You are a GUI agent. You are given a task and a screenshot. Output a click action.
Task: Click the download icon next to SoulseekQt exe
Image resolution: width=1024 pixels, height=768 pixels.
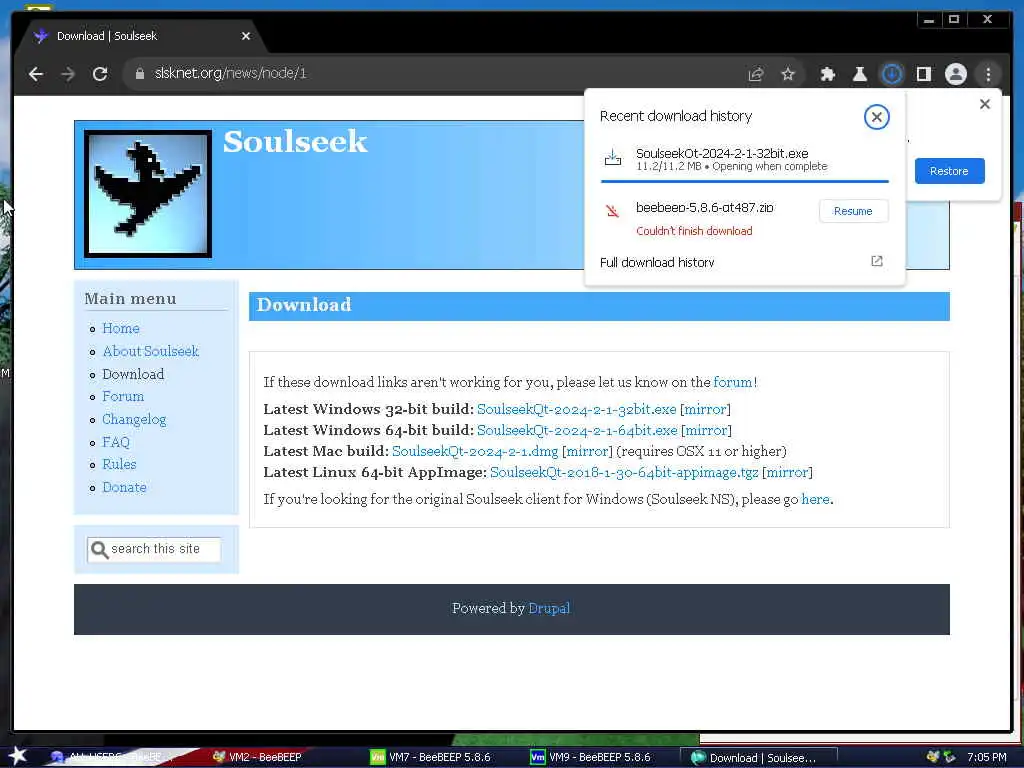pos(613,157)
